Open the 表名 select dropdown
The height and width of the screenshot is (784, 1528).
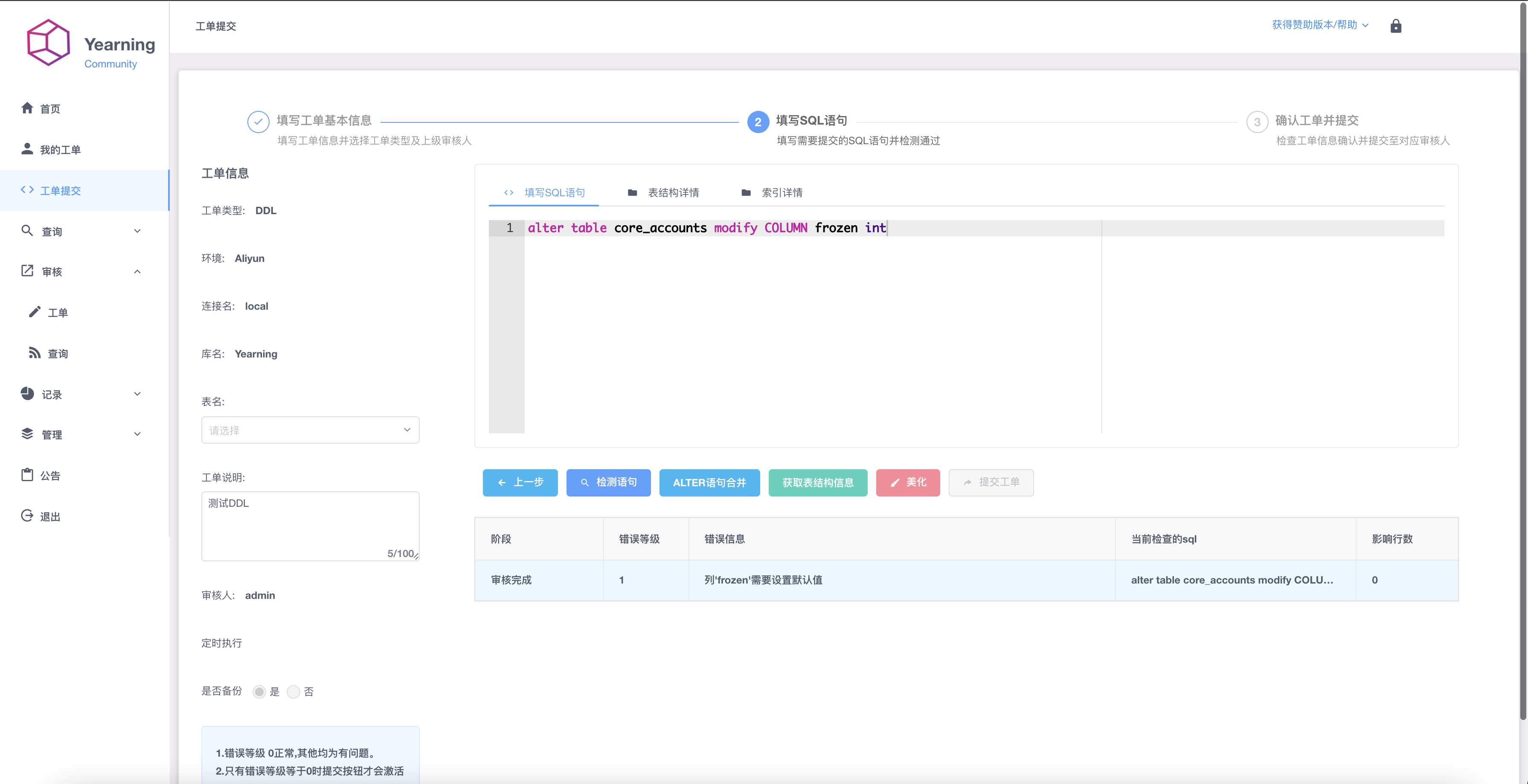[x=310, y=430]
